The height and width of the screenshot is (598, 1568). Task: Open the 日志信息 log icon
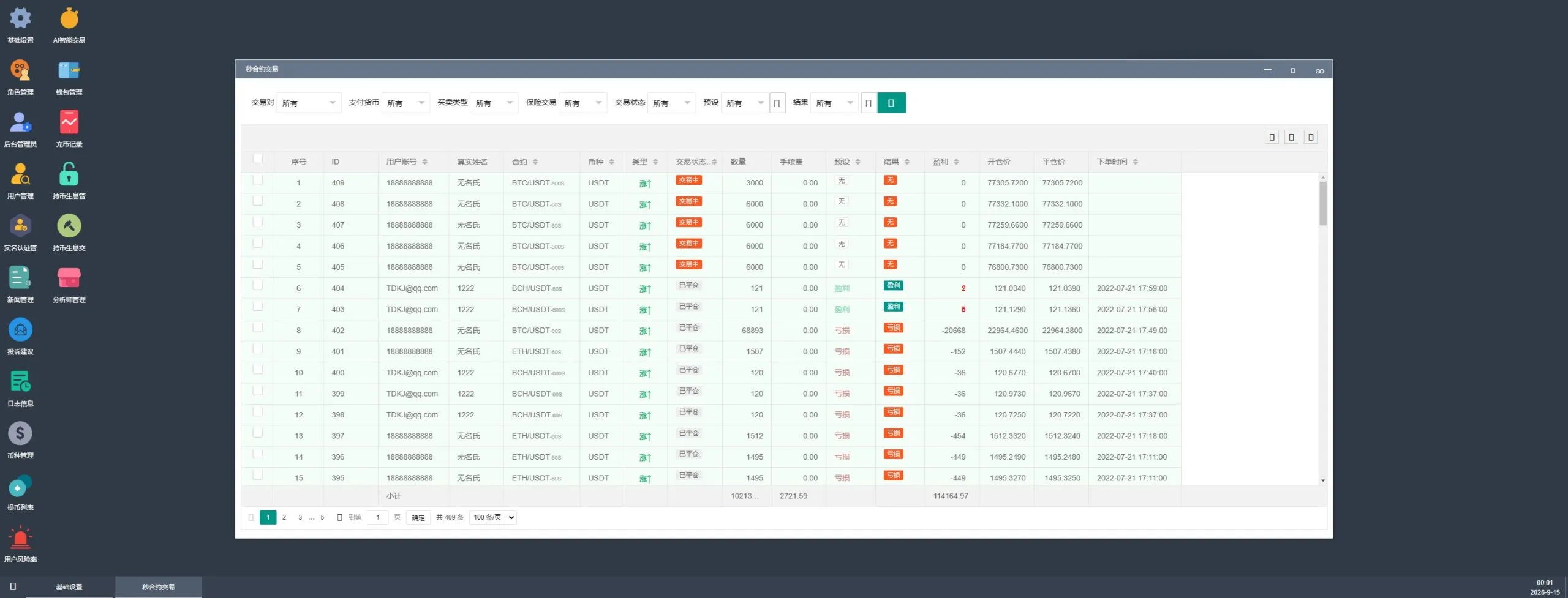pyautogui.click(x=20, y=382)
